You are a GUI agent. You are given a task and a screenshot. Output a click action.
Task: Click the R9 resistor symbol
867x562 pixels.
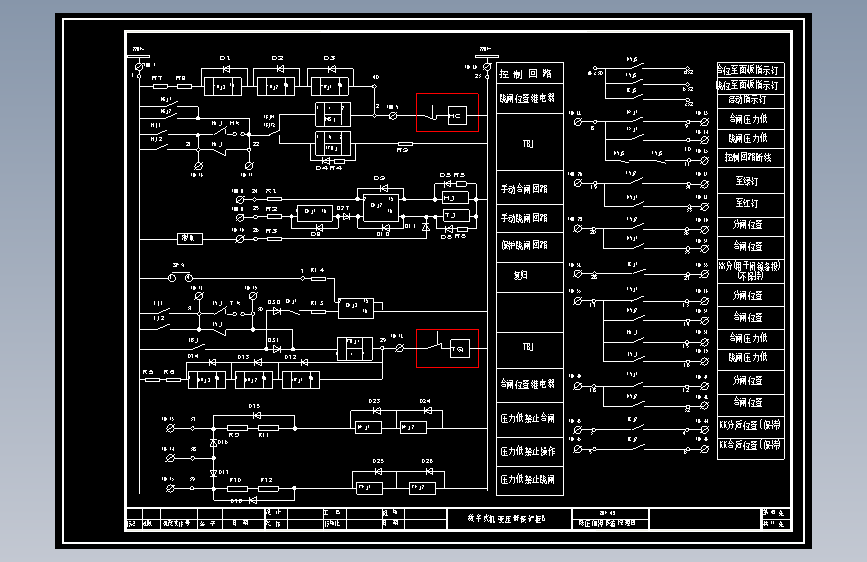click(x=405, y=144)
